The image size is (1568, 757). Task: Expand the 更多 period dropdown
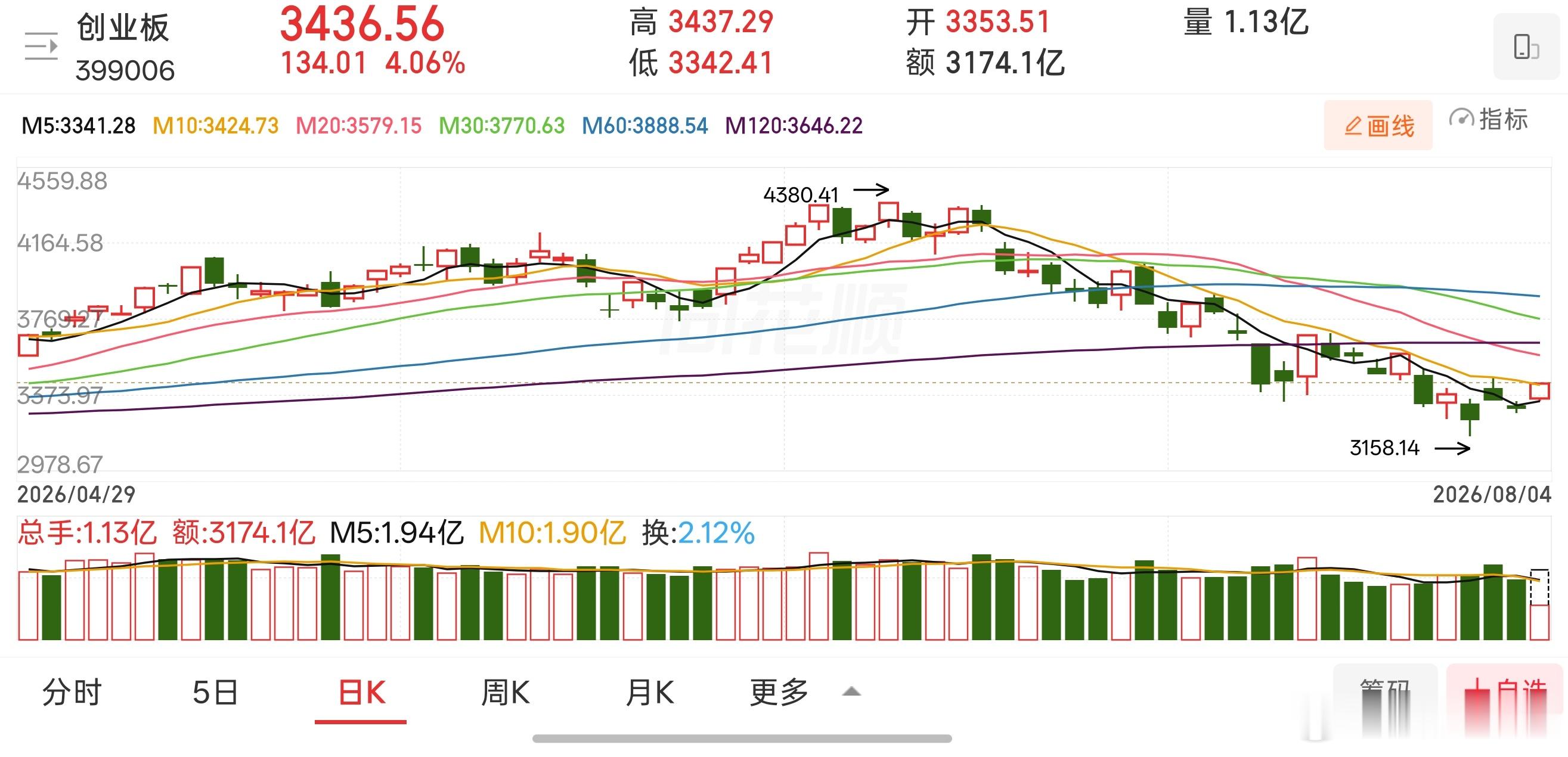pos(805,693)
